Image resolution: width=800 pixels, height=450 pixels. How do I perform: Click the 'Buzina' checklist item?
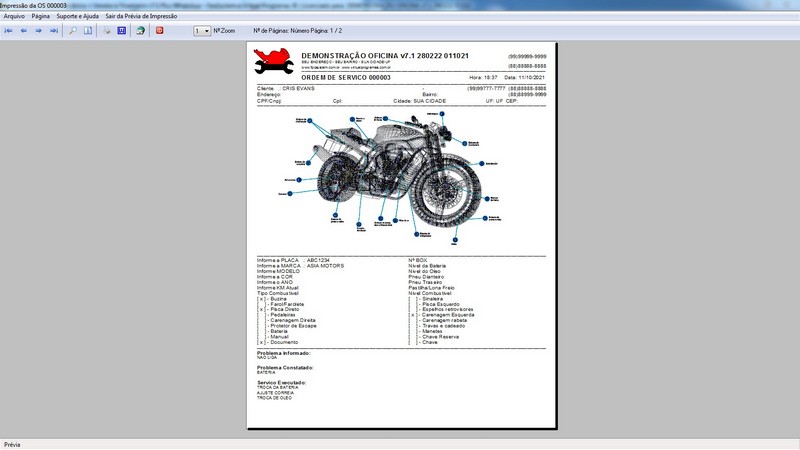[x=272, y=299]
